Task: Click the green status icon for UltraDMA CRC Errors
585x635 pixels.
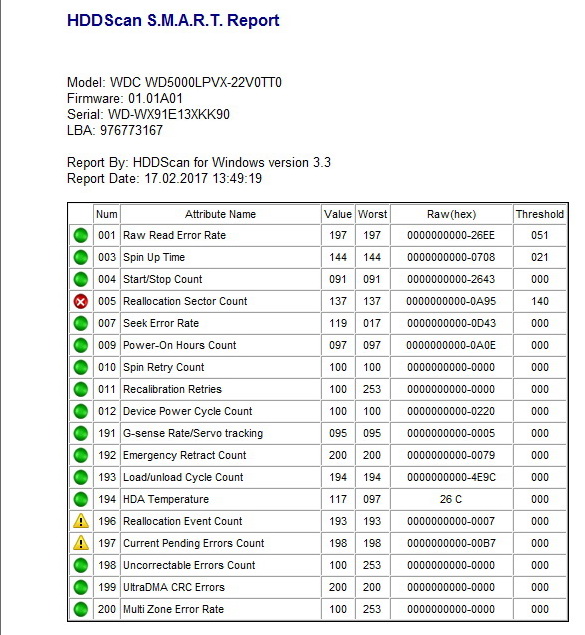Action: point(81,587)
